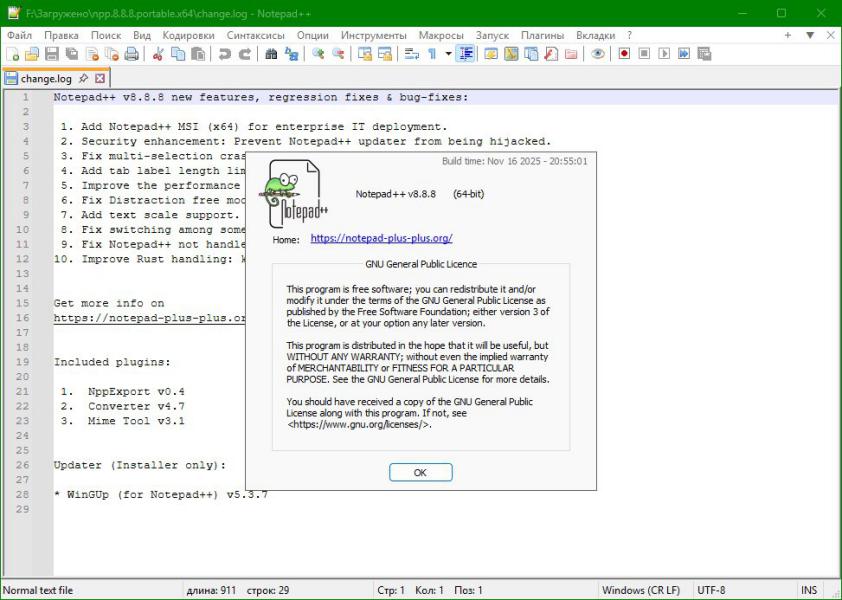Click the Undo arrow icon

point(225,54)
